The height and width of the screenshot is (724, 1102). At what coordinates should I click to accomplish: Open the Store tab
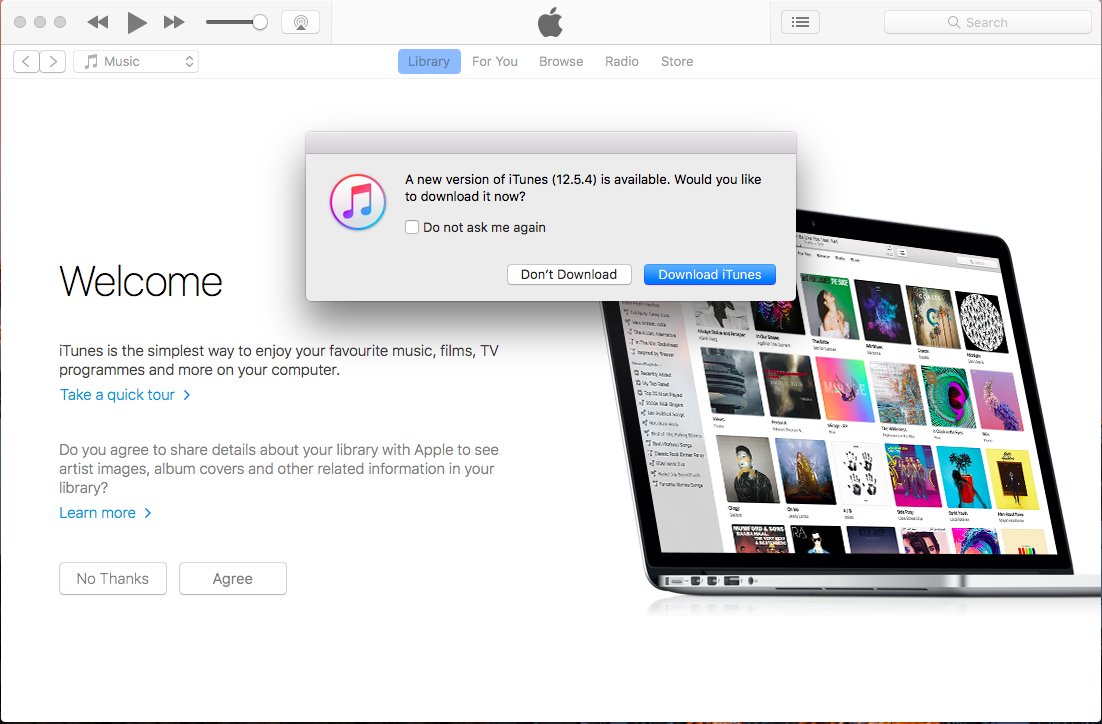pos(677,62)
